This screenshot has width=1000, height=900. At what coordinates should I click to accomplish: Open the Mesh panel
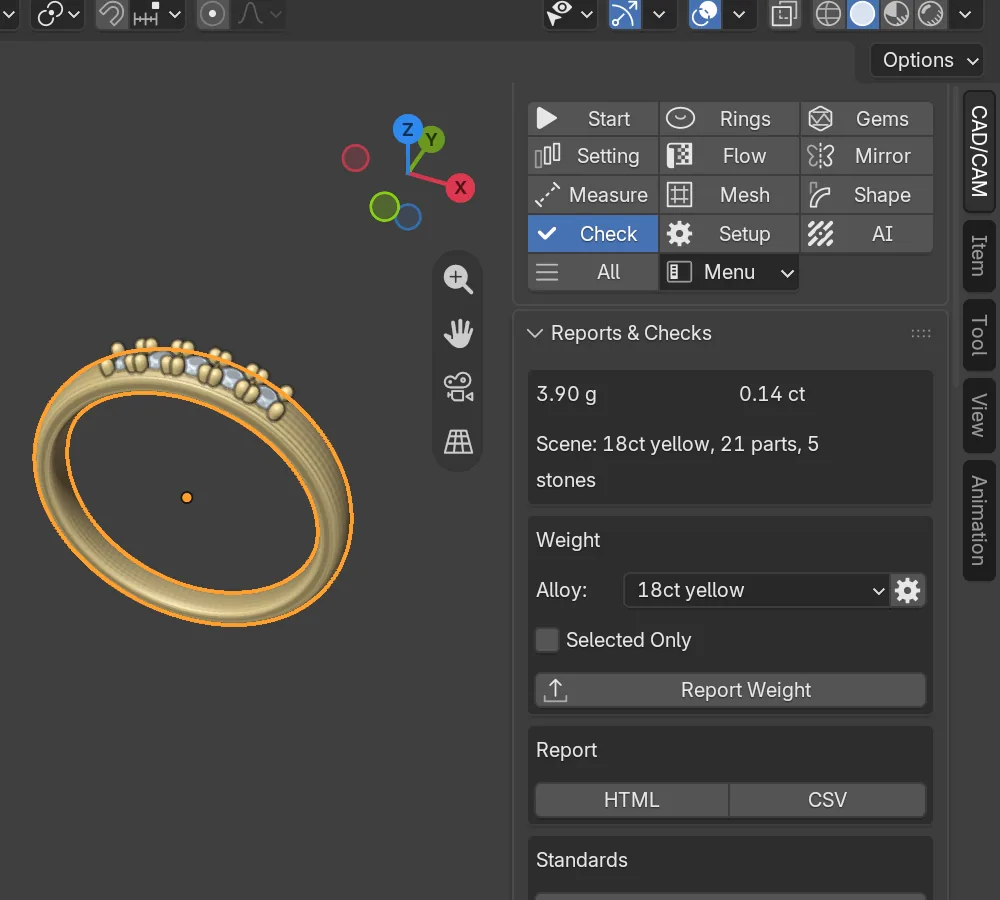coord(729,195)
